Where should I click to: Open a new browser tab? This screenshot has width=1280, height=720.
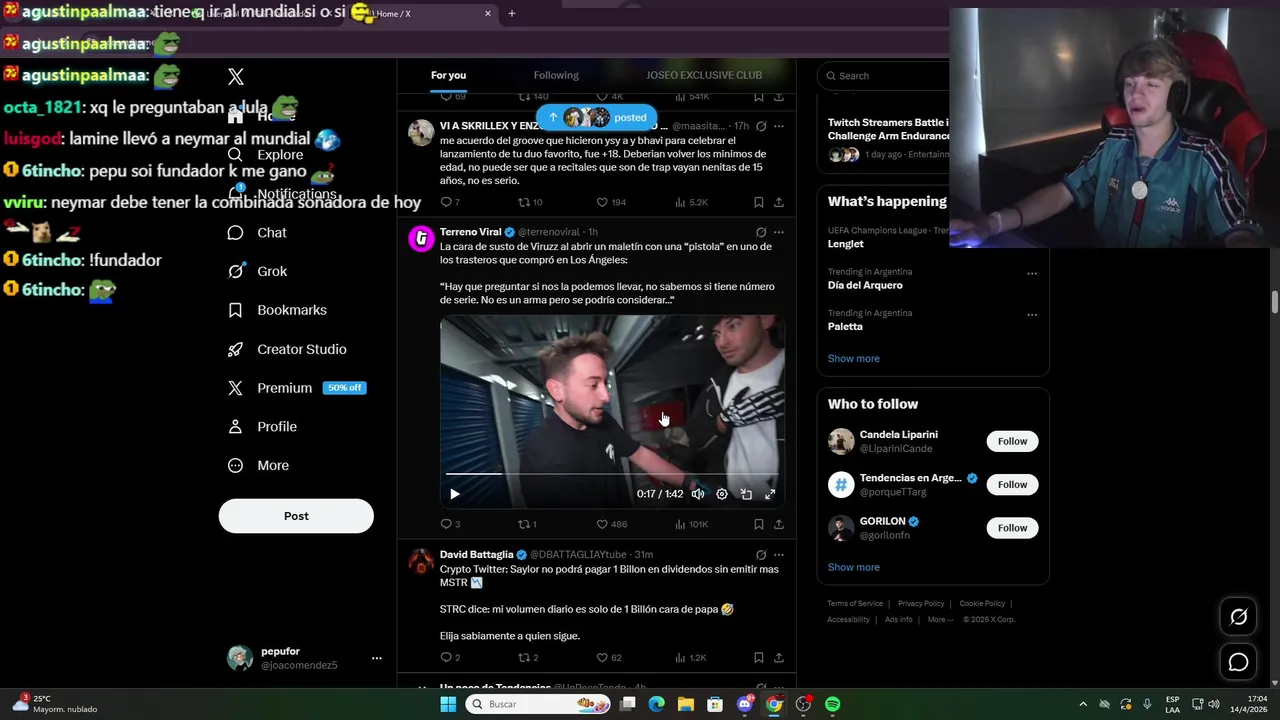[512, 13]
